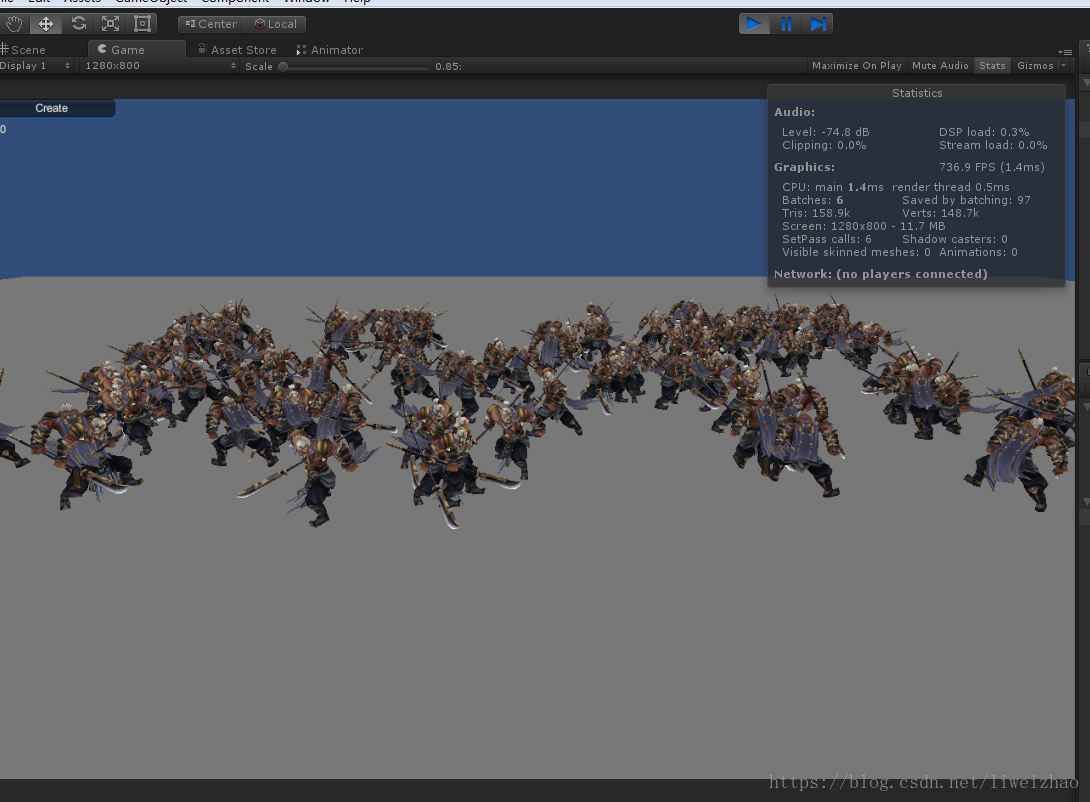The height and width of the screenshot is (802, 1090).
Task: Click 'Network: (no players connected)' text
Action: point(881,274)
